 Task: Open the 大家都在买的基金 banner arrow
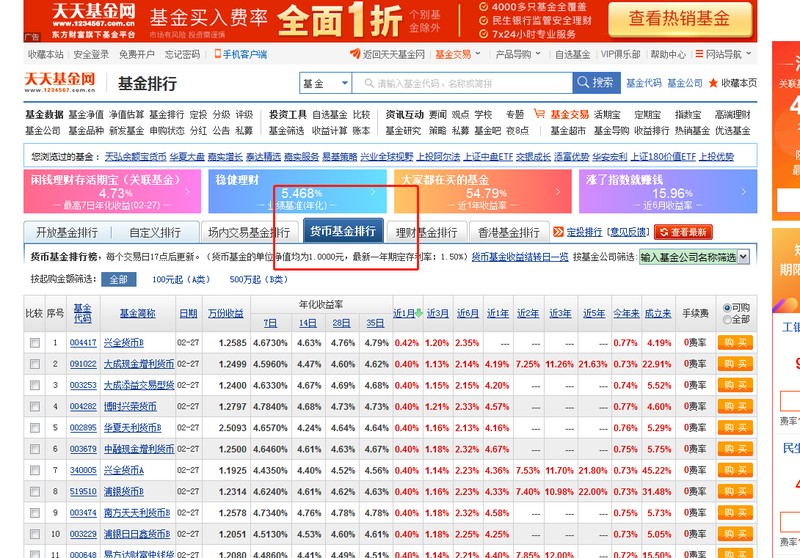pyautogui.click(x=558, y=192)
